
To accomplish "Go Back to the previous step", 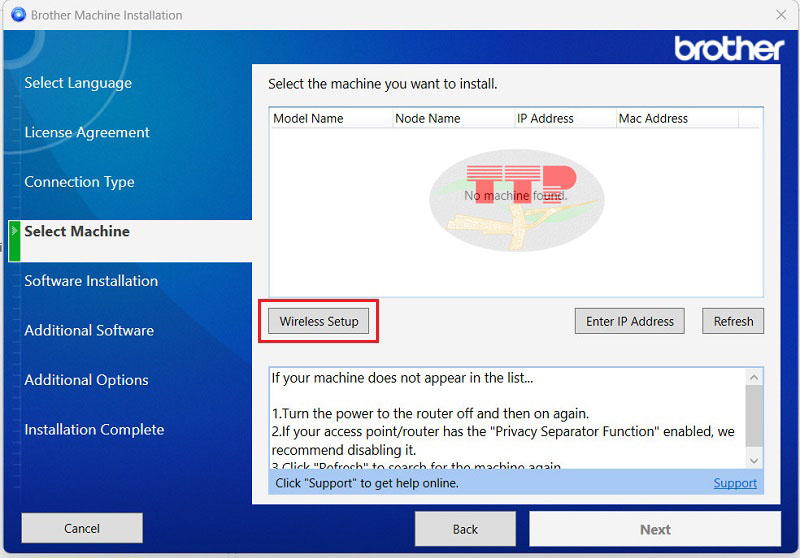I will click(465, 529).
